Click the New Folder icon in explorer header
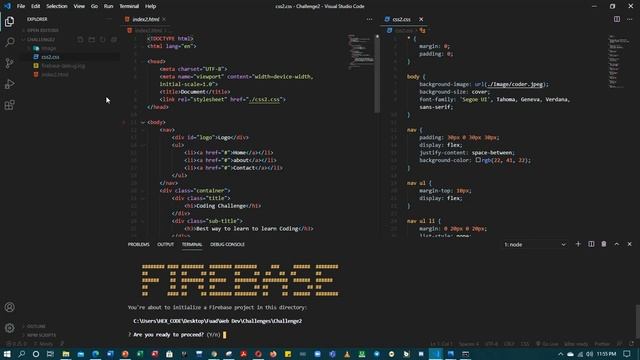The width and height of the screenshot is (640, 360). 91,40
